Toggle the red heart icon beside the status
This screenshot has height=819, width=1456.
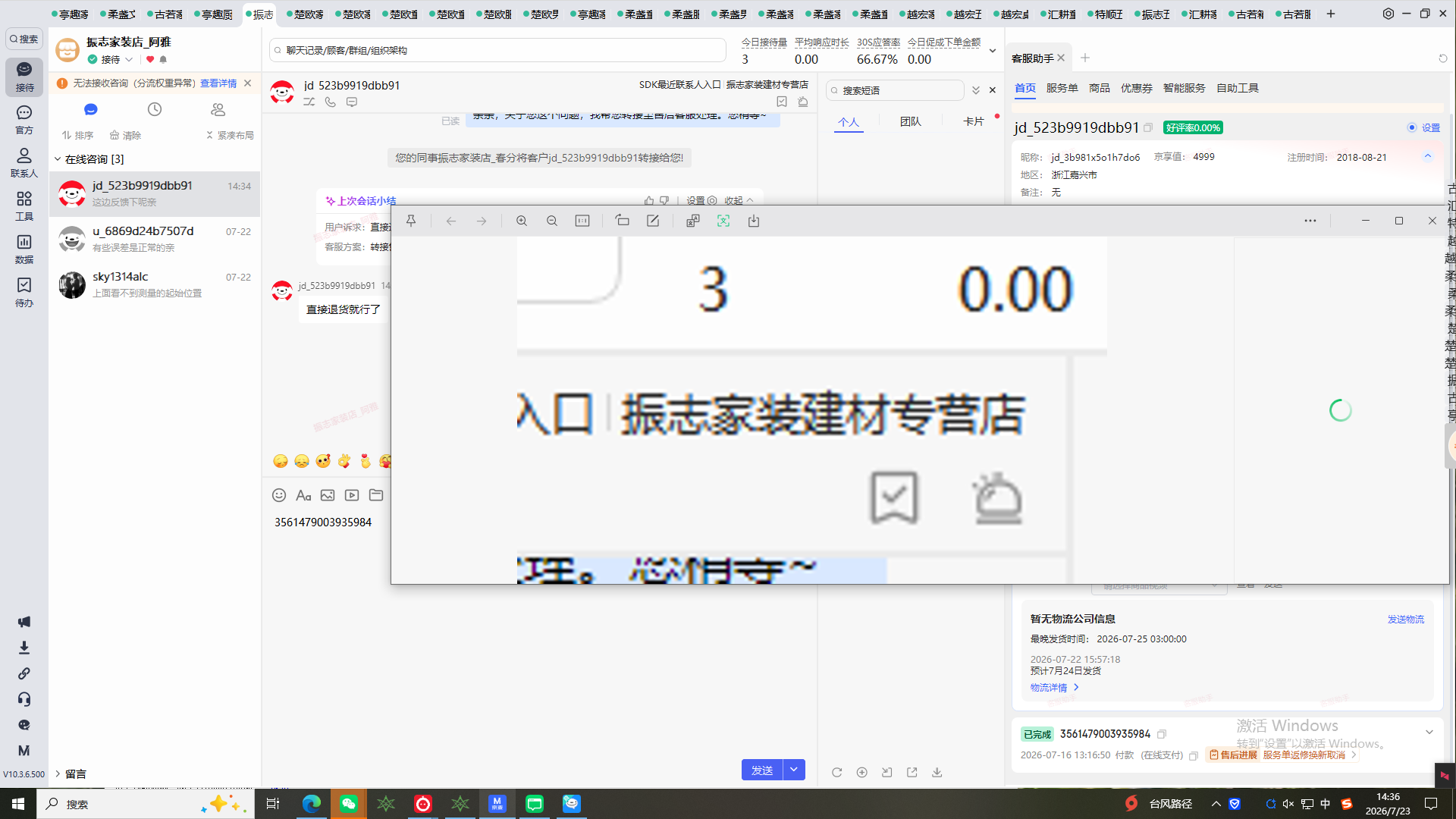click(150, 59)
